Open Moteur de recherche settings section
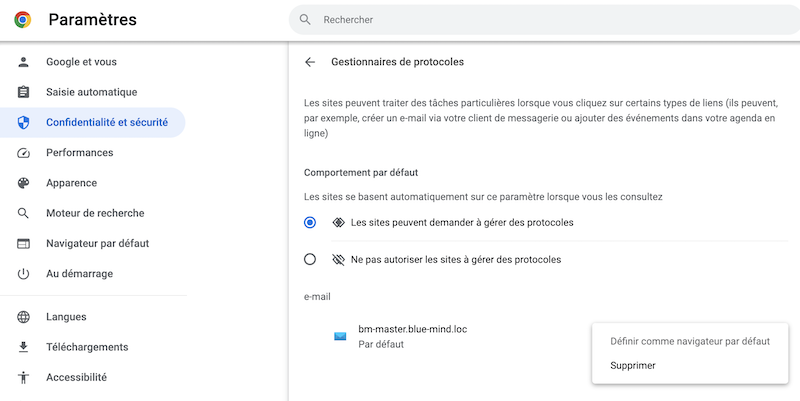800x401 pixels. [93, 213]
